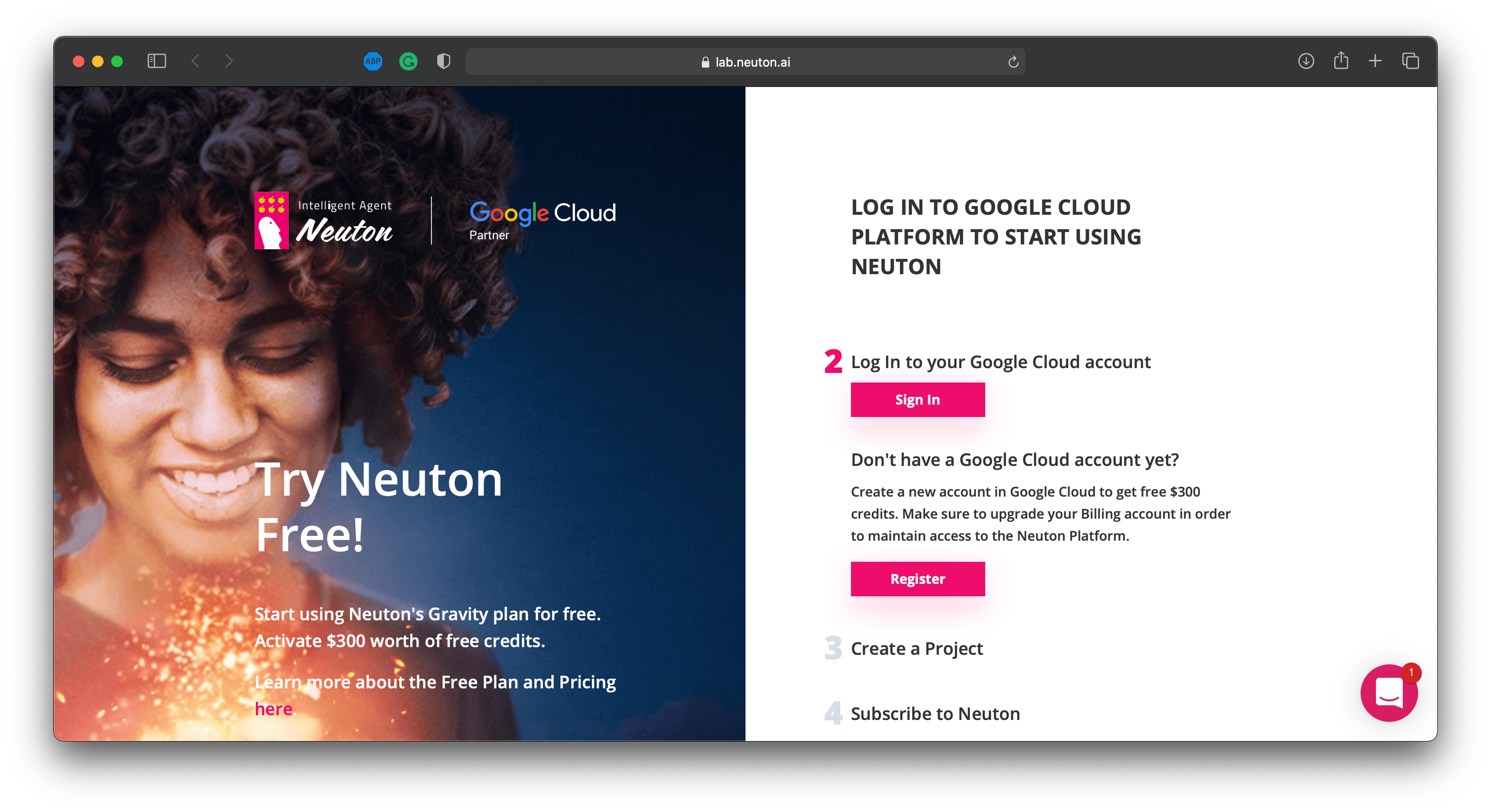Open the share sheet icon

[1340, 61]
